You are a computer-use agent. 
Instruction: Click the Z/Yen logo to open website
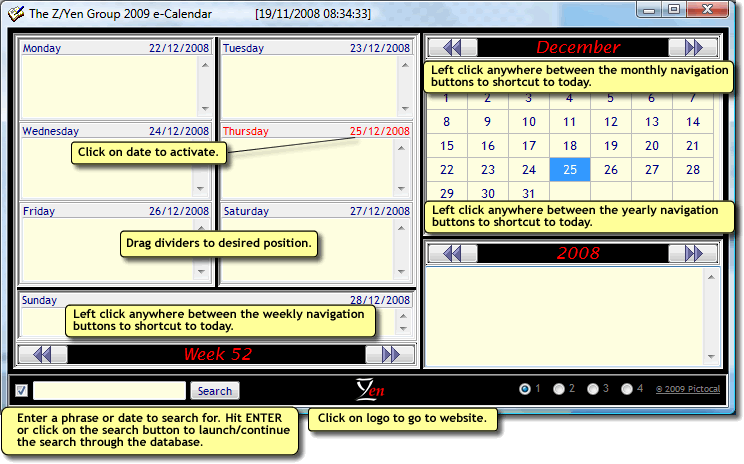point(370,390)
